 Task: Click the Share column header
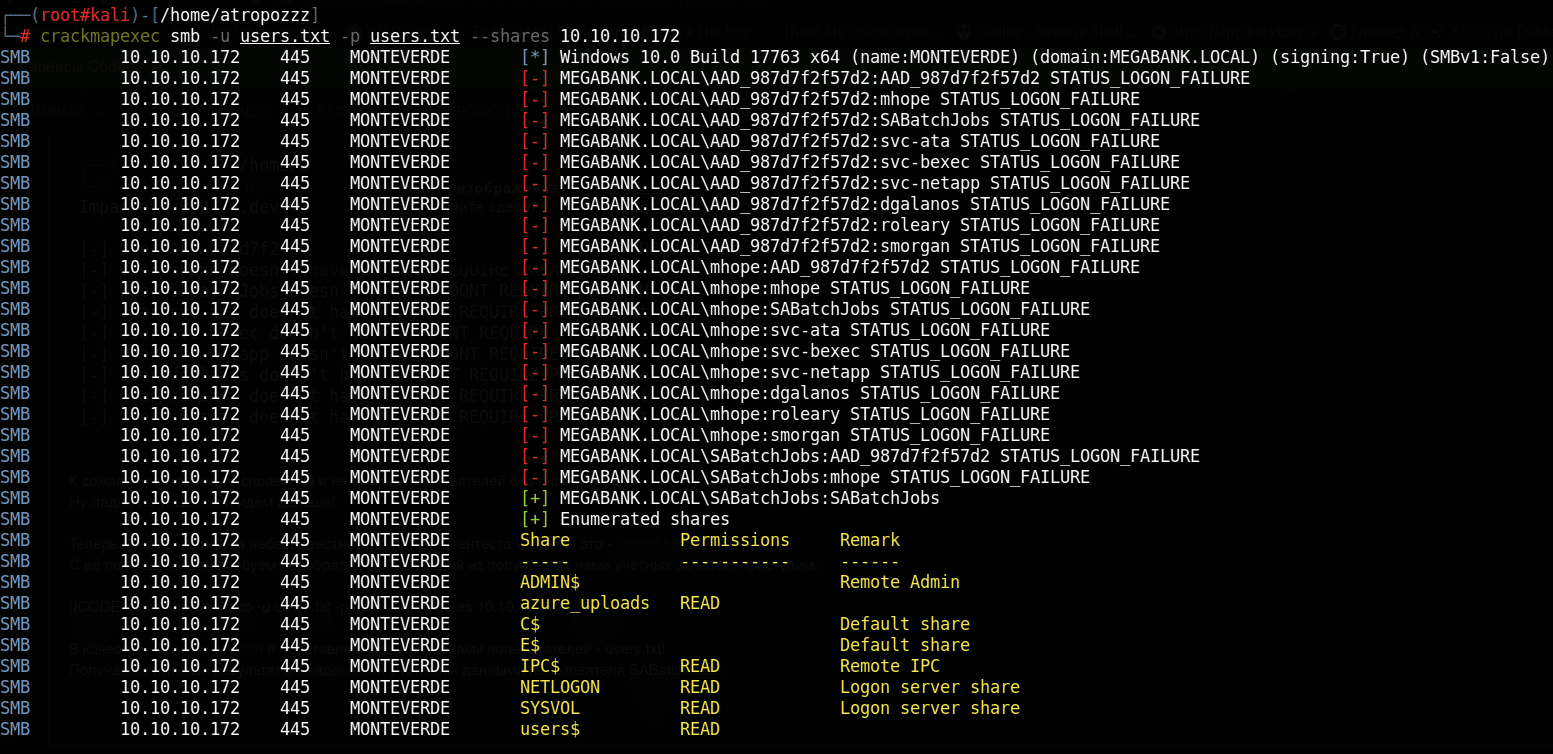click(x=545, y=540)
